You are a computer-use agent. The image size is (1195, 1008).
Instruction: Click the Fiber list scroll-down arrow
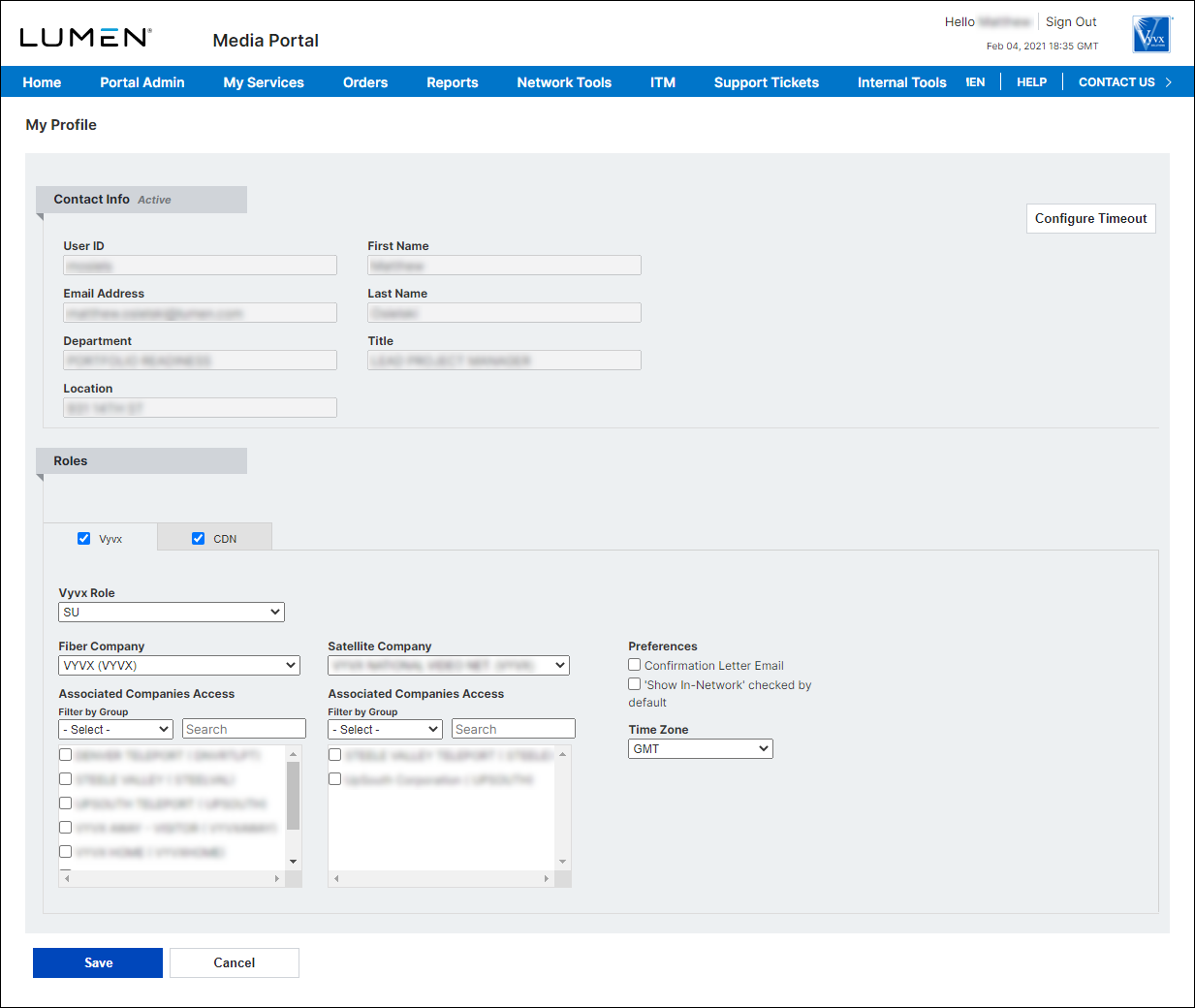[294, 862]
